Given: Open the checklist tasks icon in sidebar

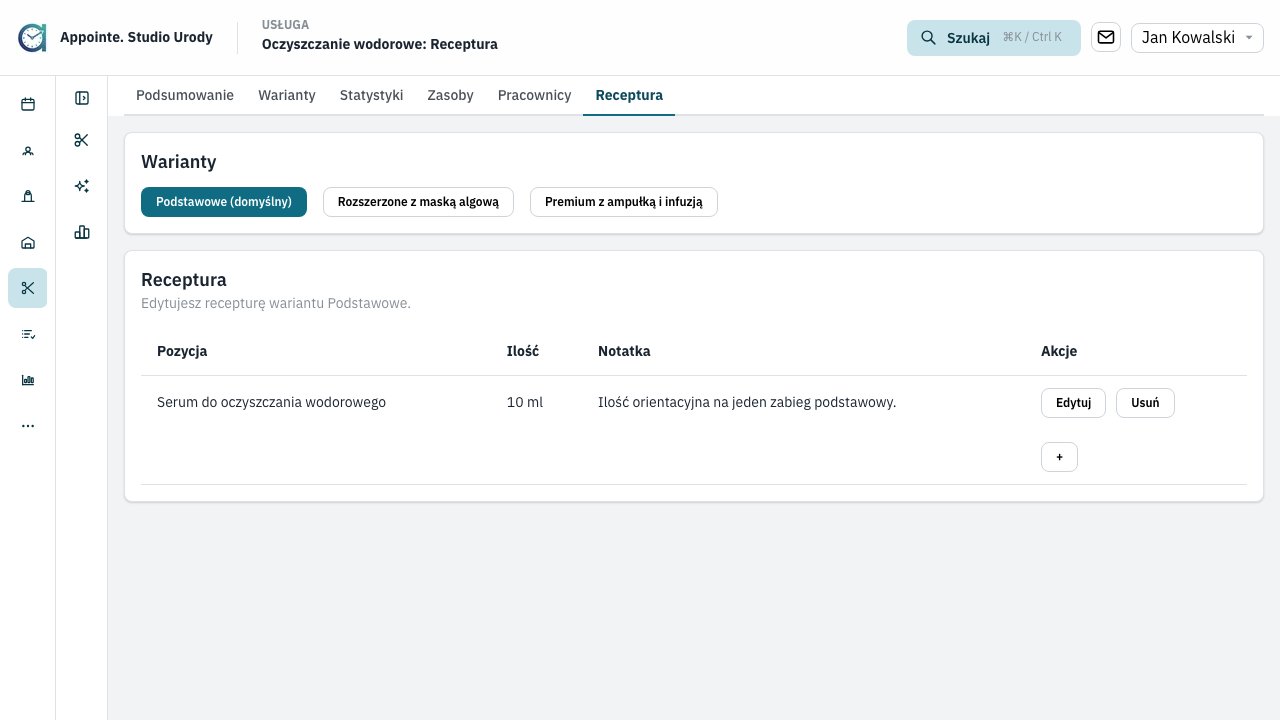Looking at the screenshot, I should click(28, 334).
